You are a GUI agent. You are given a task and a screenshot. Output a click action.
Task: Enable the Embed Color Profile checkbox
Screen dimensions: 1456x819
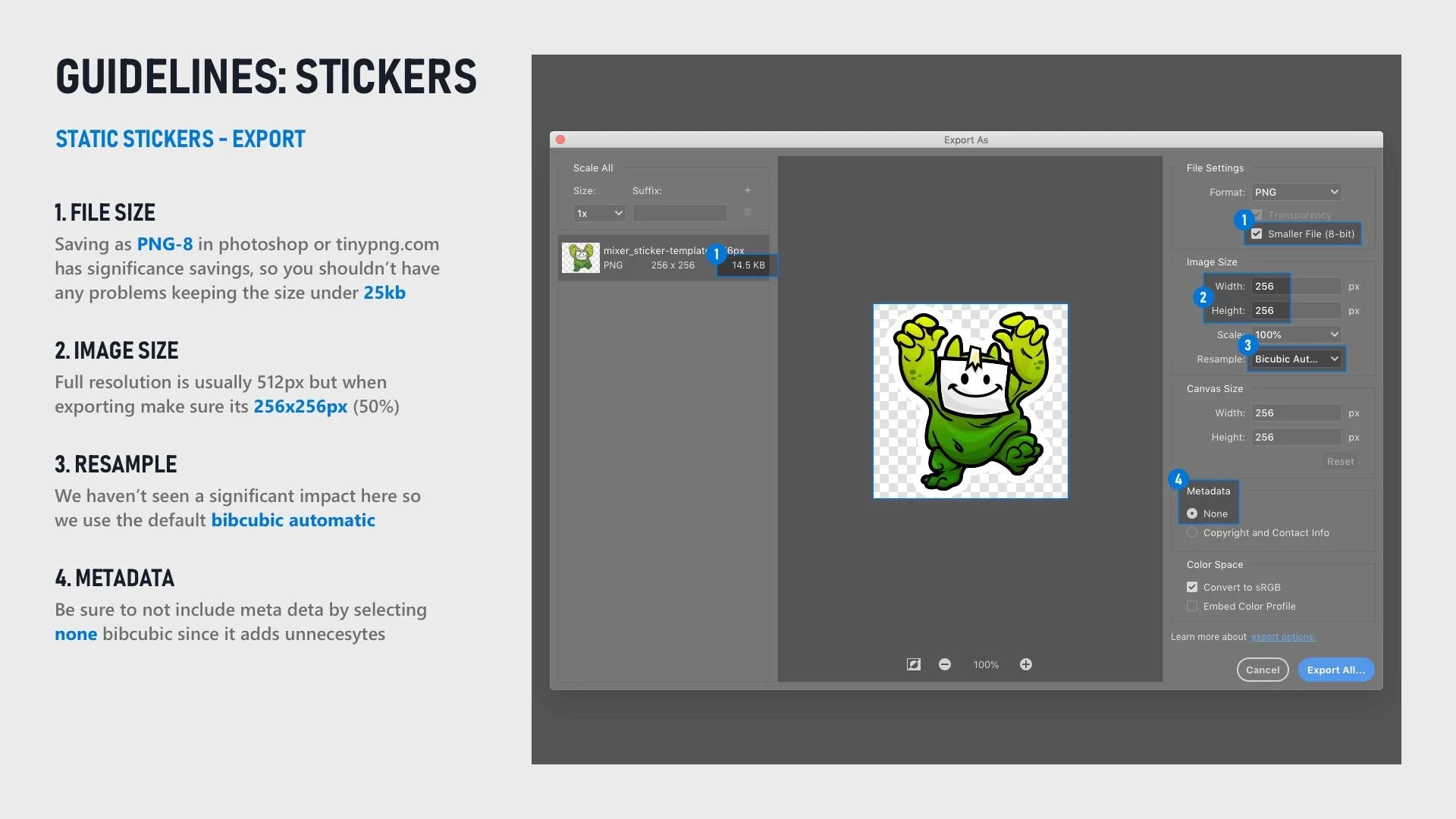tap(1192, 606)
